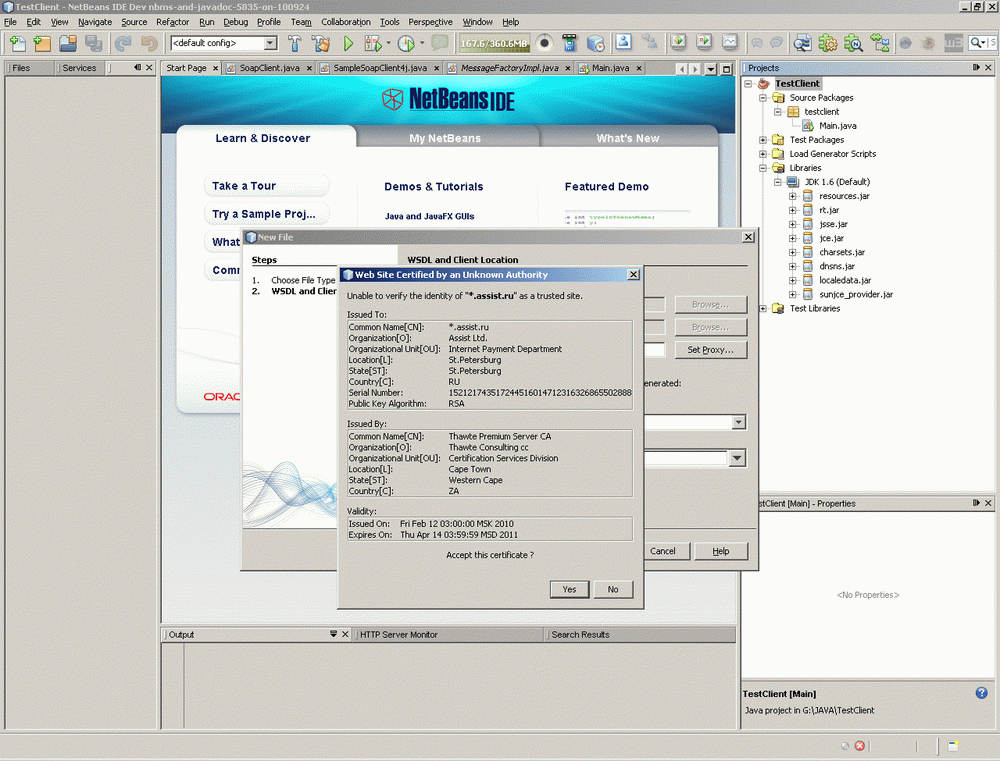Image resolution: width=1000 pixels, height=761 pixels.
Task: Click Set Proxy... in New File dialog
Action: [x=710, y=350]
